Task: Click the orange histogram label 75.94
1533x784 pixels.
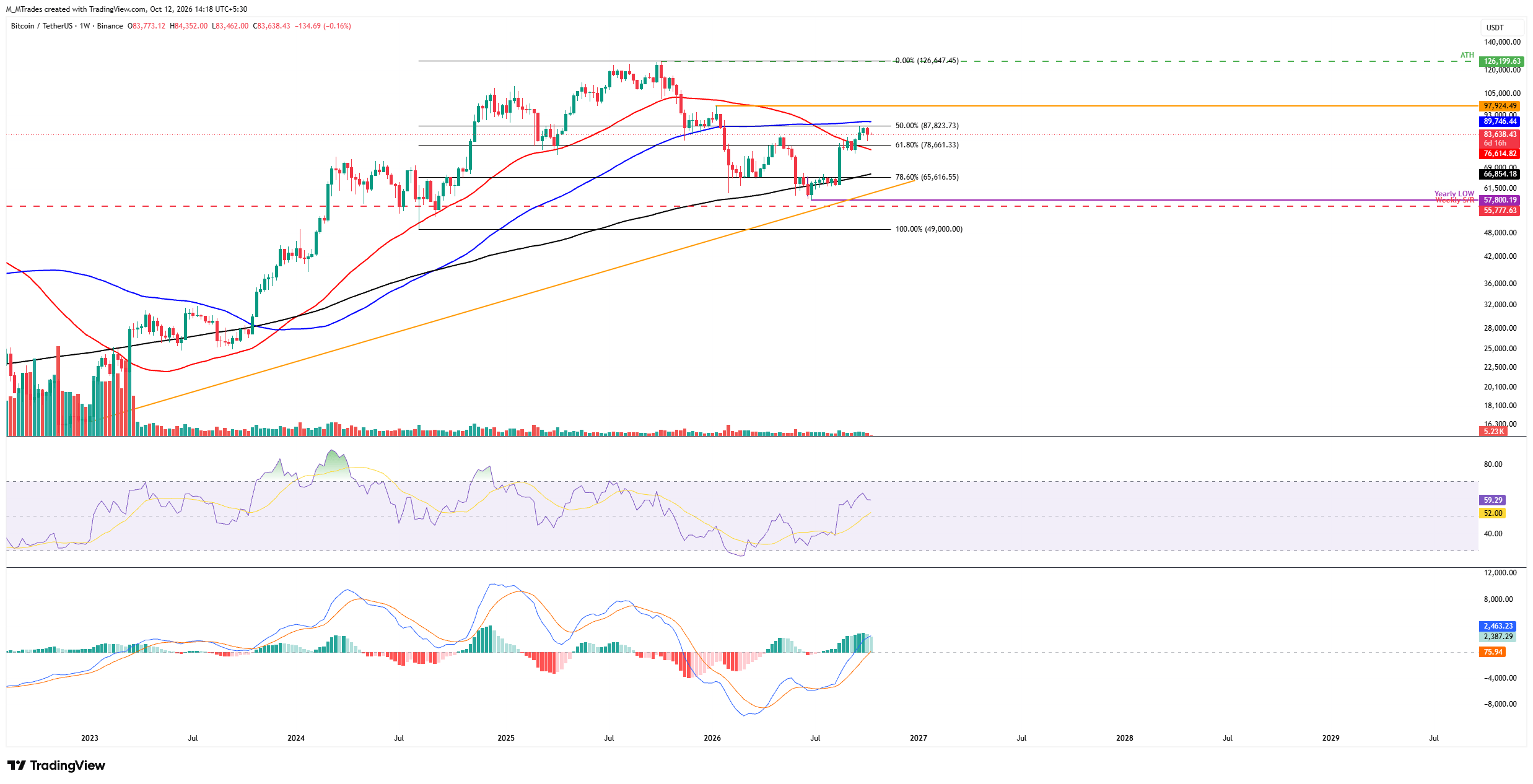Action: [1493, 651]
